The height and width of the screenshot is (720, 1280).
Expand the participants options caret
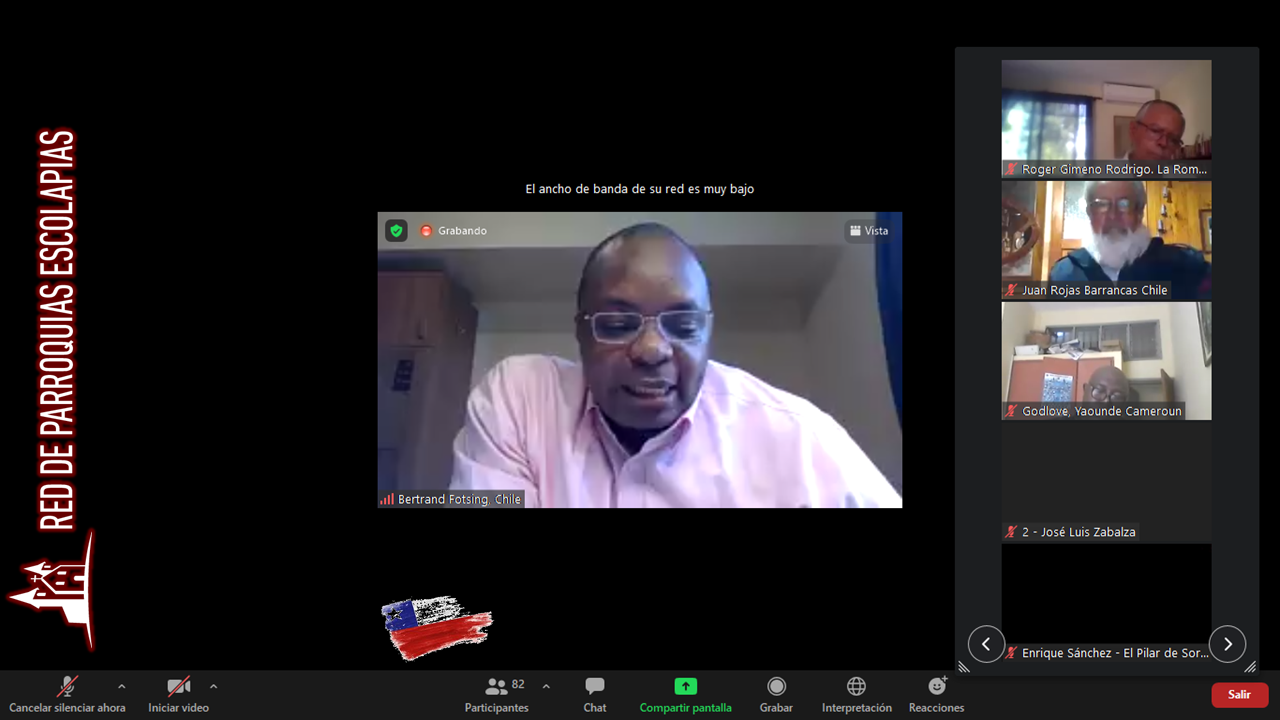546,687
